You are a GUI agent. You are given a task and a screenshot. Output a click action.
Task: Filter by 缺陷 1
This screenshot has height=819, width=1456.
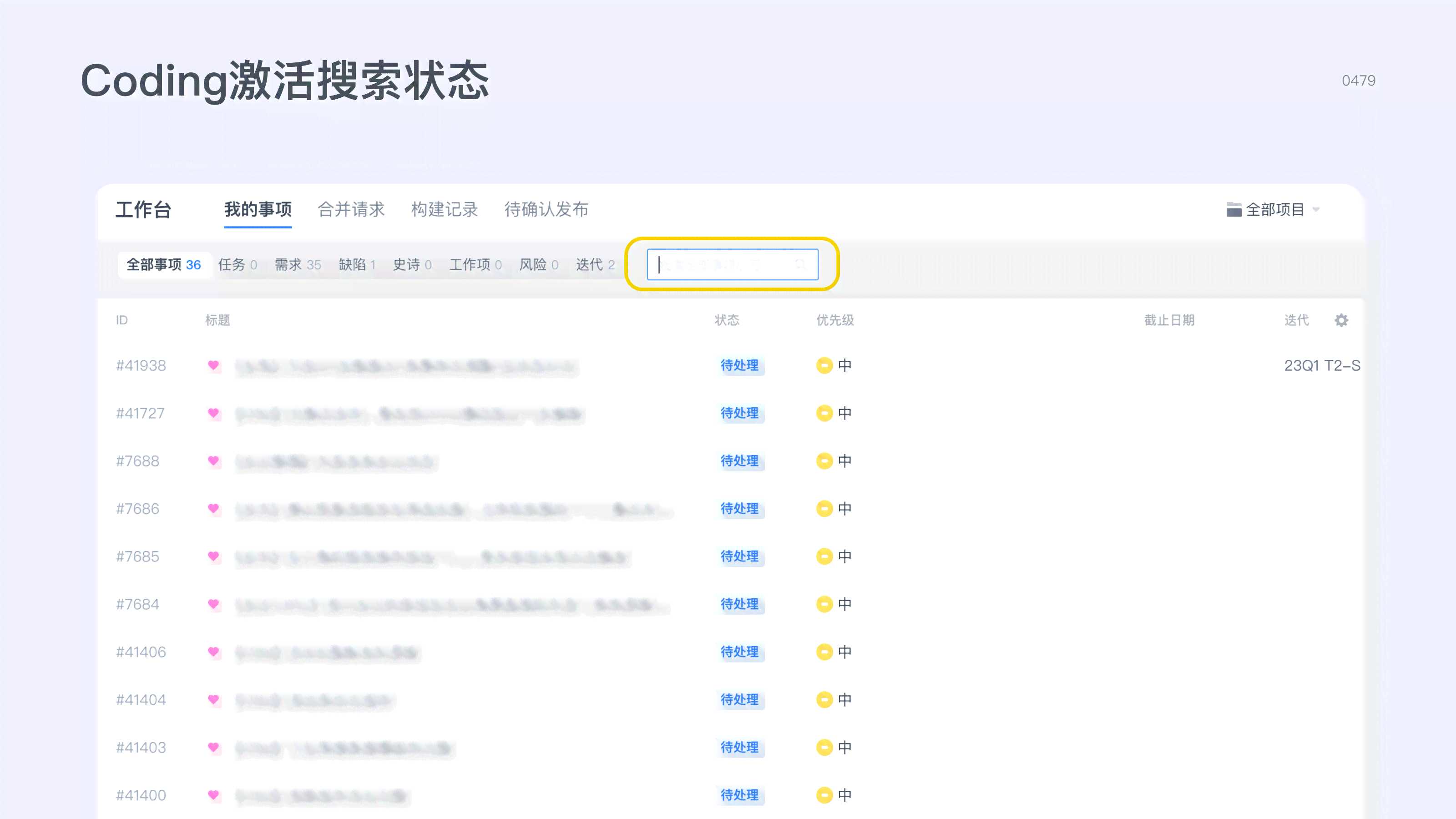click(x=357, y=264)
